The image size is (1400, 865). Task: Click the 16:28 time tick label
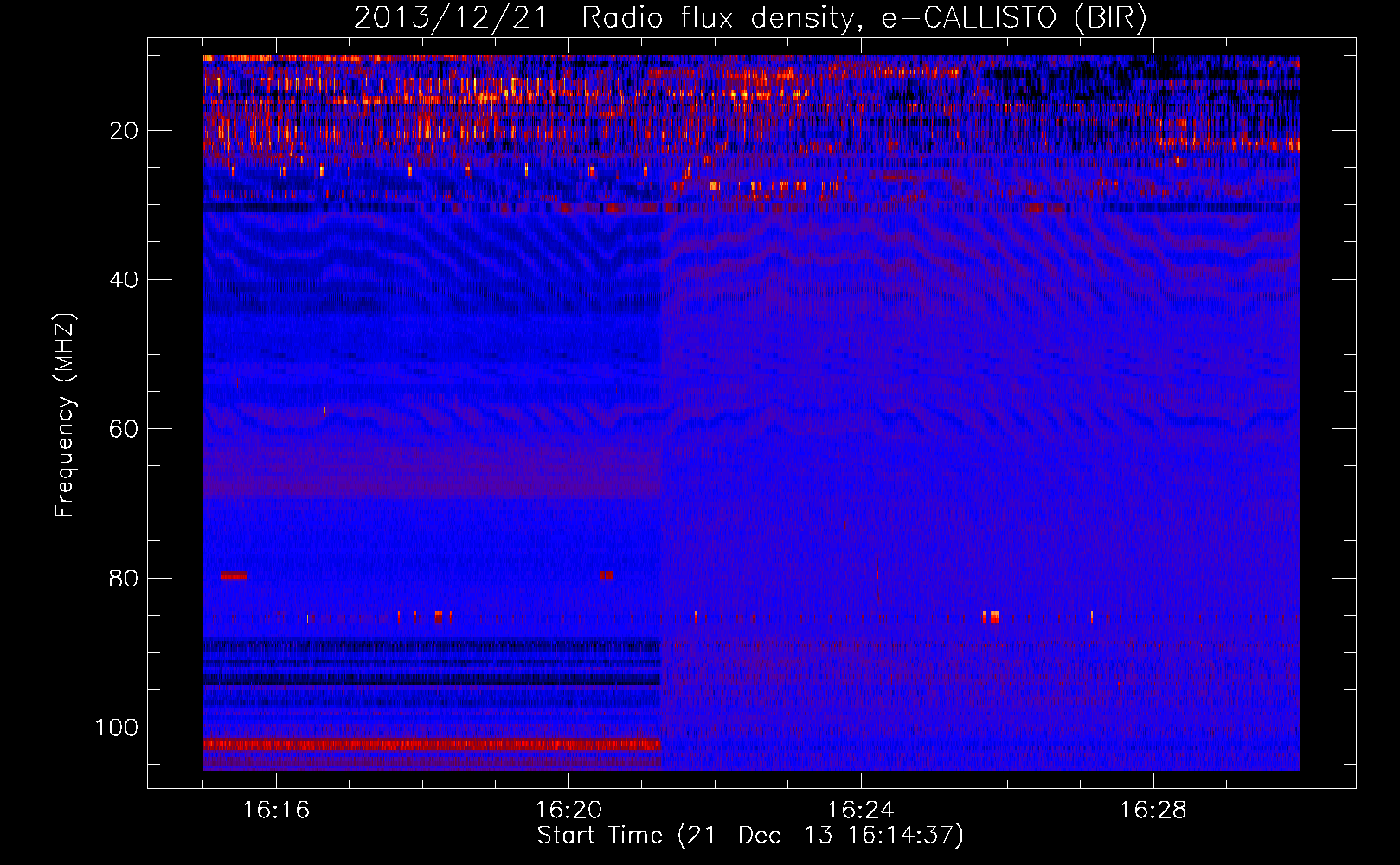pos(1153,811)
